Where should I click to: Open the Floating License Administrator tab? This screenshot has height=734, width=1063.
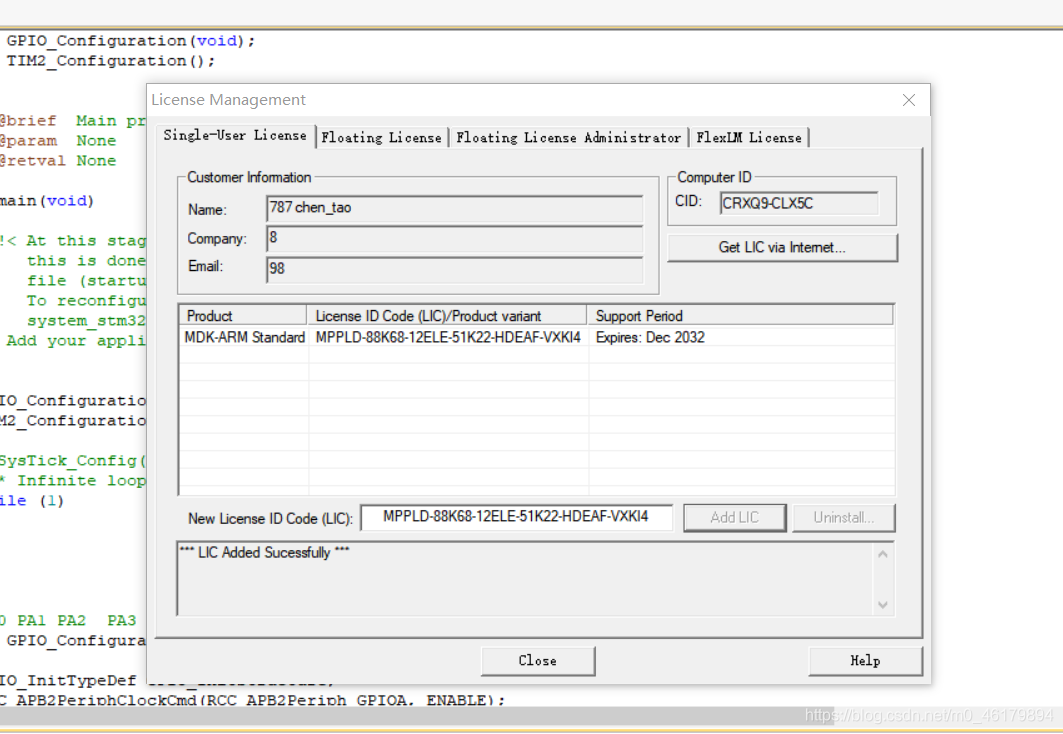point(568,138)
